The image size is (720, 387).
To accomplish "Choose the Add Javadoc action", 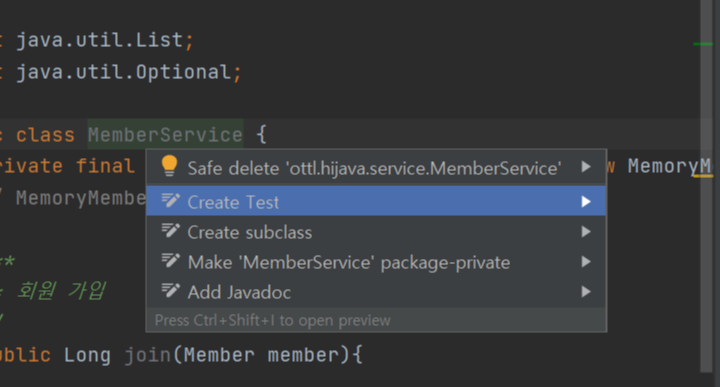I will 376,292.
